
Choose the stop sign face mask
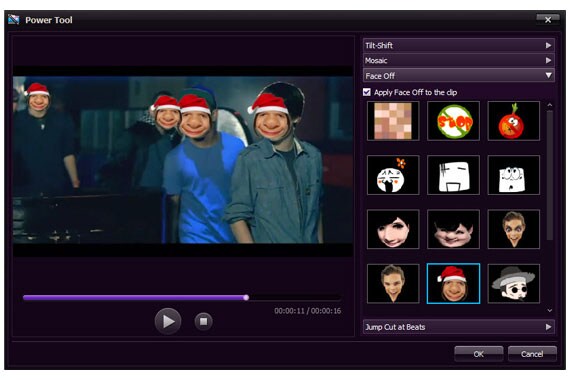coord(453,121)
